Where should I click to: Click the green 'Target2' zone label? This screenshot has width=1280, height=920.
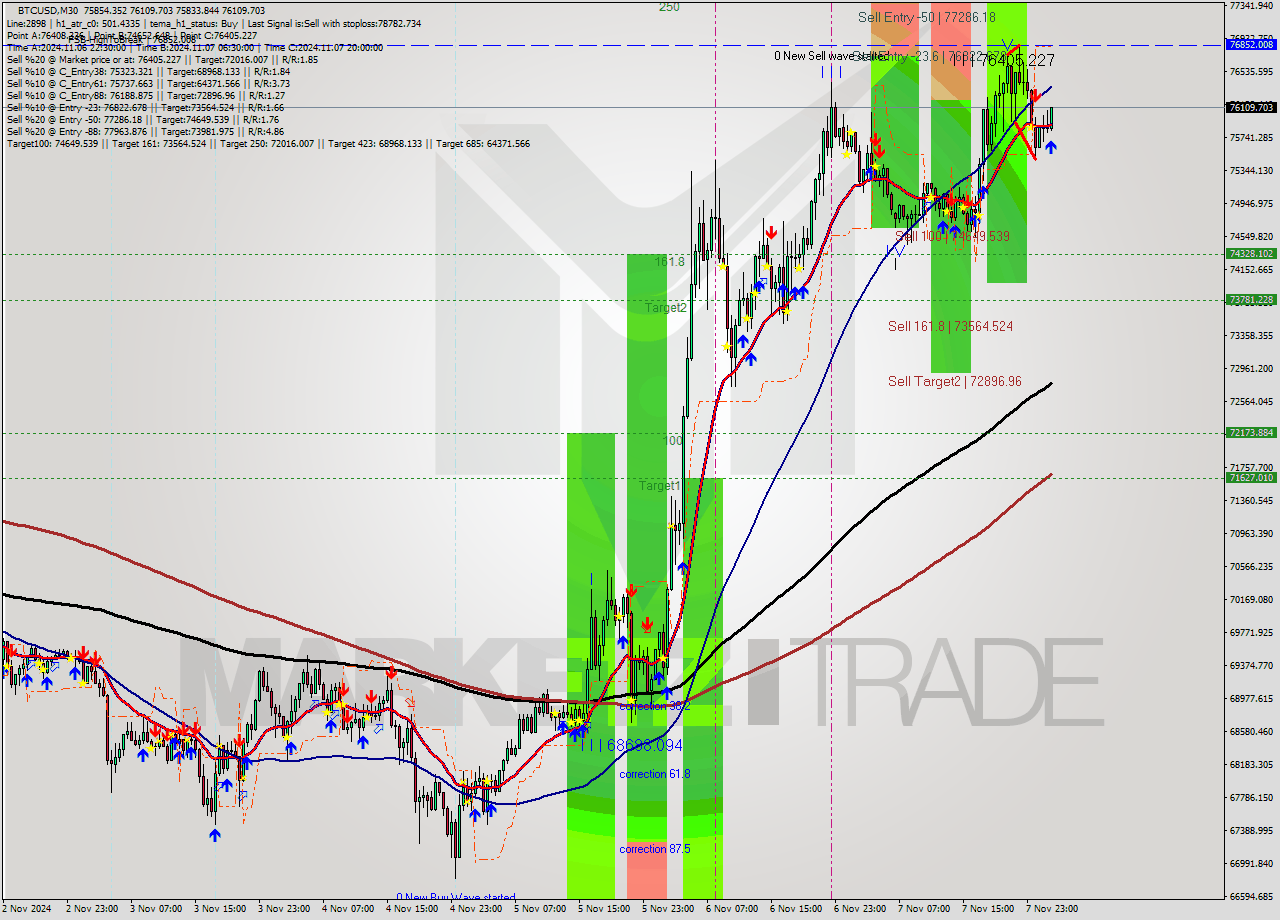click(x=666, y=307)
